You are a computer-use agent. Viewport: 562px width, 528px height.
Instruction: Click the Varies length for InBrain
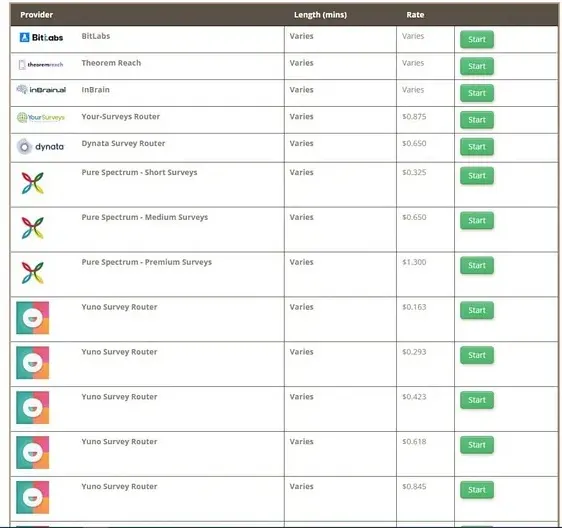tap(301, 90)
